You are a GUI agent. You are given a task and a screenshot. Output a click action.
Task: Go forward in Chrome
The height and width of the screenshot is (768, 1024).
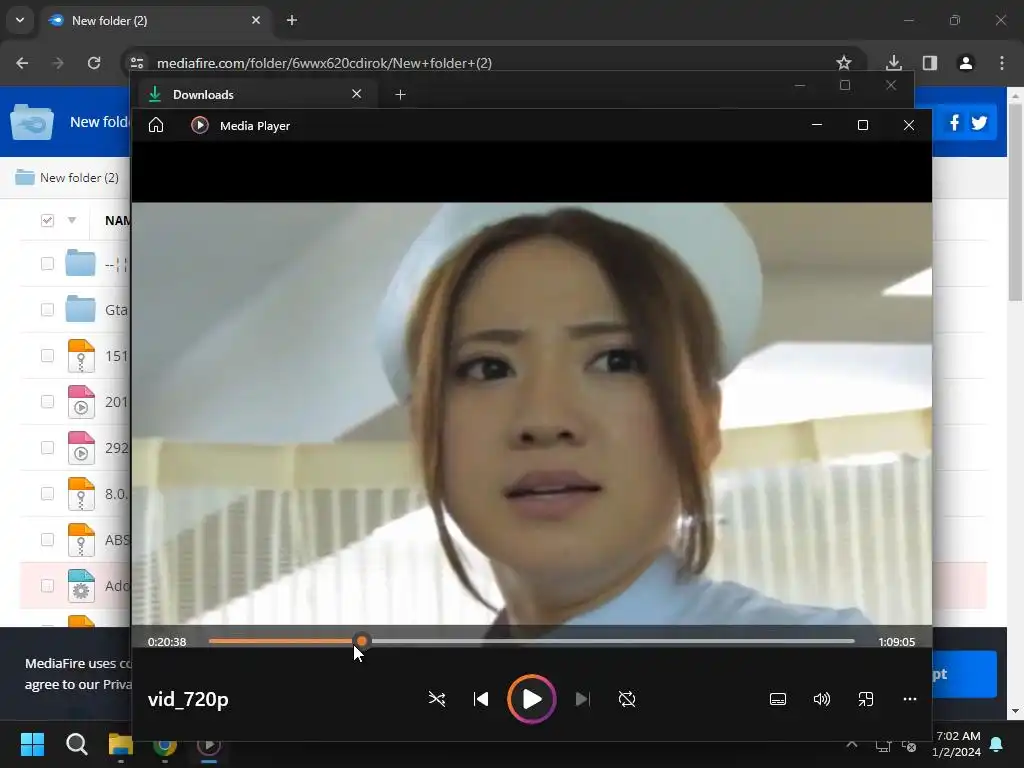[x=58, y=63]
